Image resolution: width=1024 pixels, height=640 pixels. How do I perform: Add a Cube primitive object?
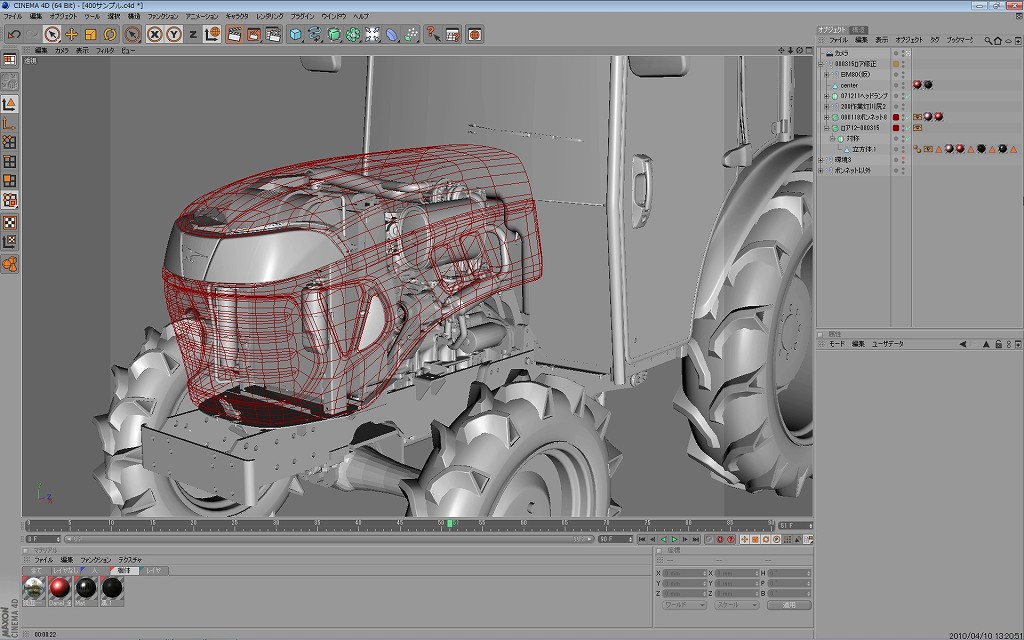tap(296, 34)
